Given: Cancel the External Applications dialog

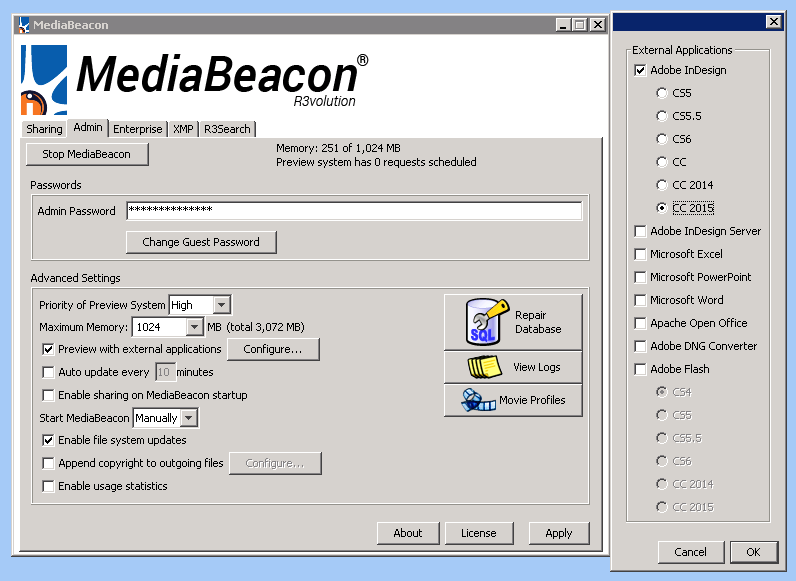Looking at the screenshot, I should coord(690,552).
